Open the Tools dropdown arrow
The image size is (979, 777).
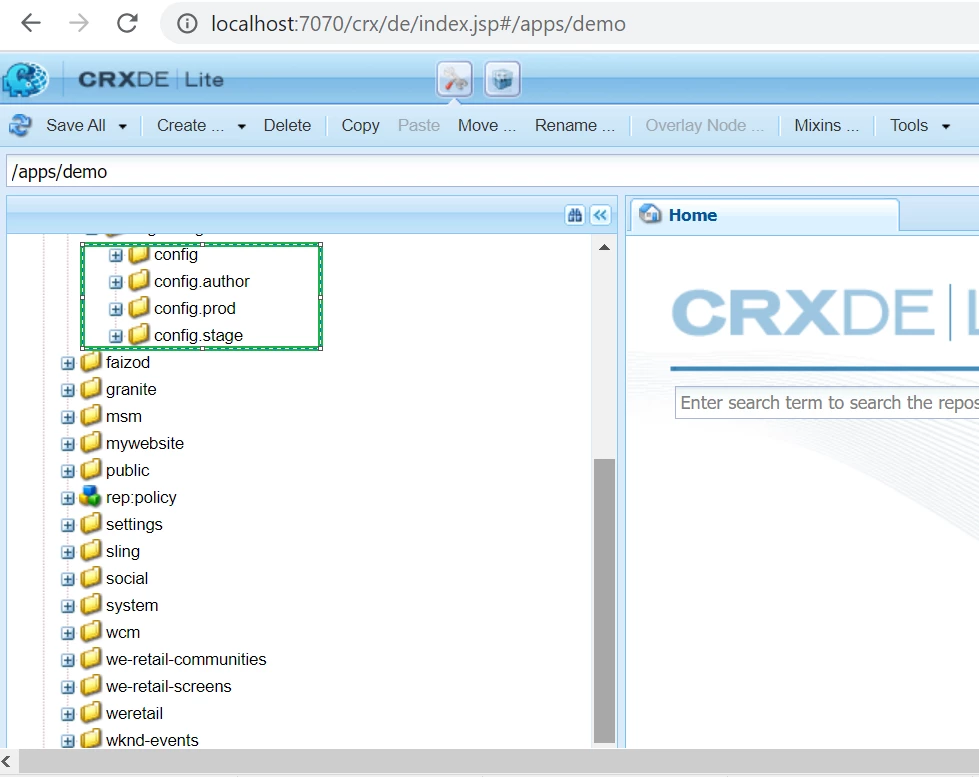click(x=946, y=126)
